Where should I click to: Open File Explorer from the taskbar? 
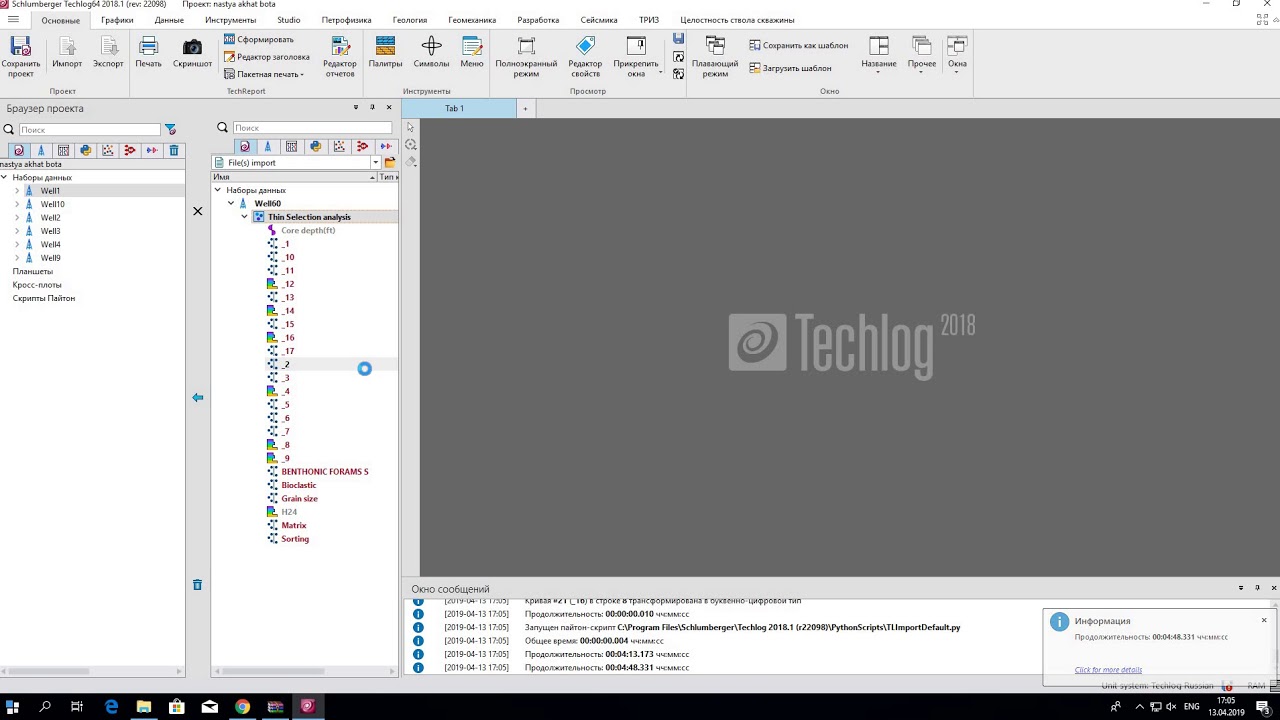click(x=144, y=706)
